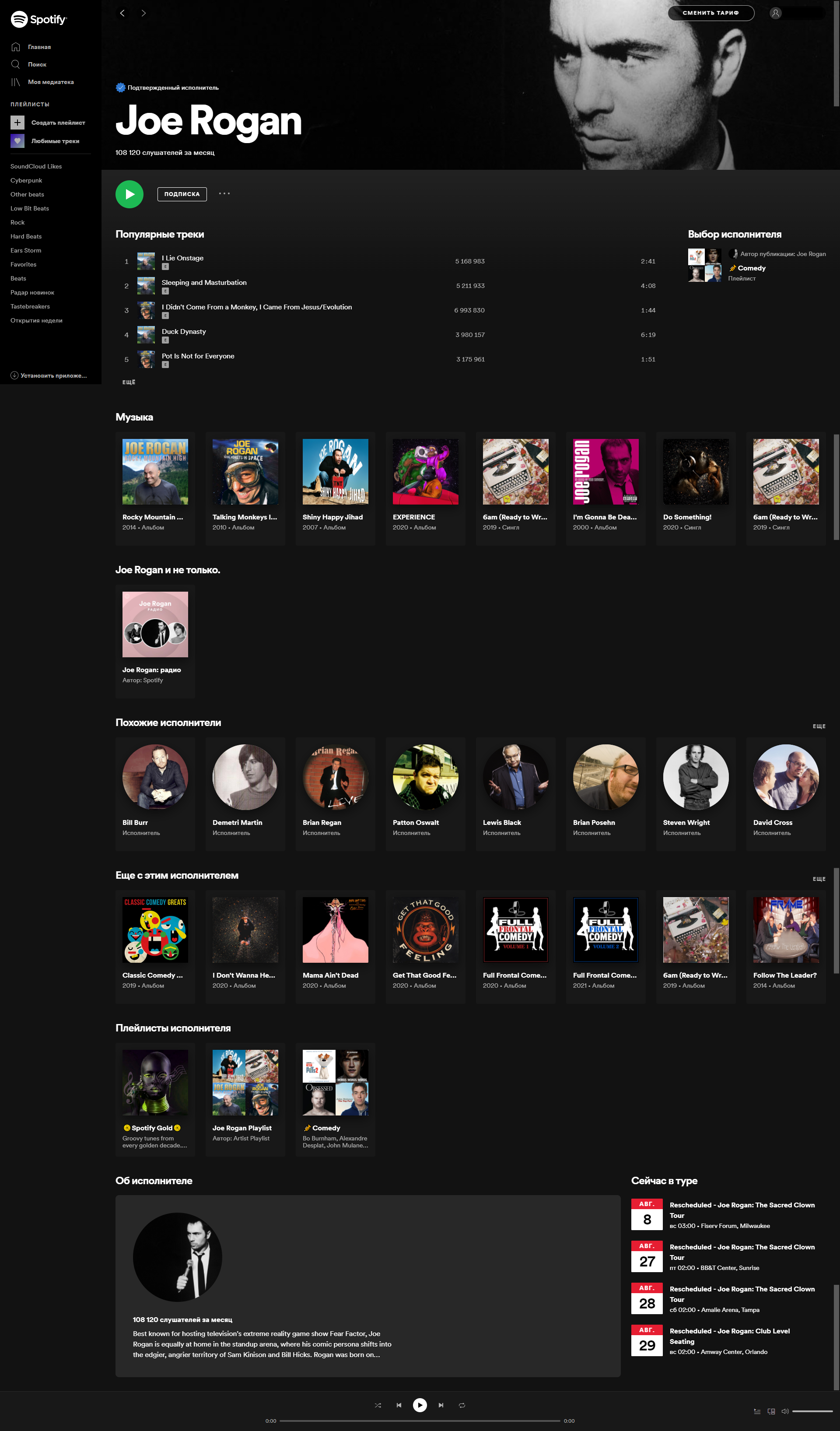
Task: Skip to next track
Action: pyautogui.click(x=441, y=1405)
